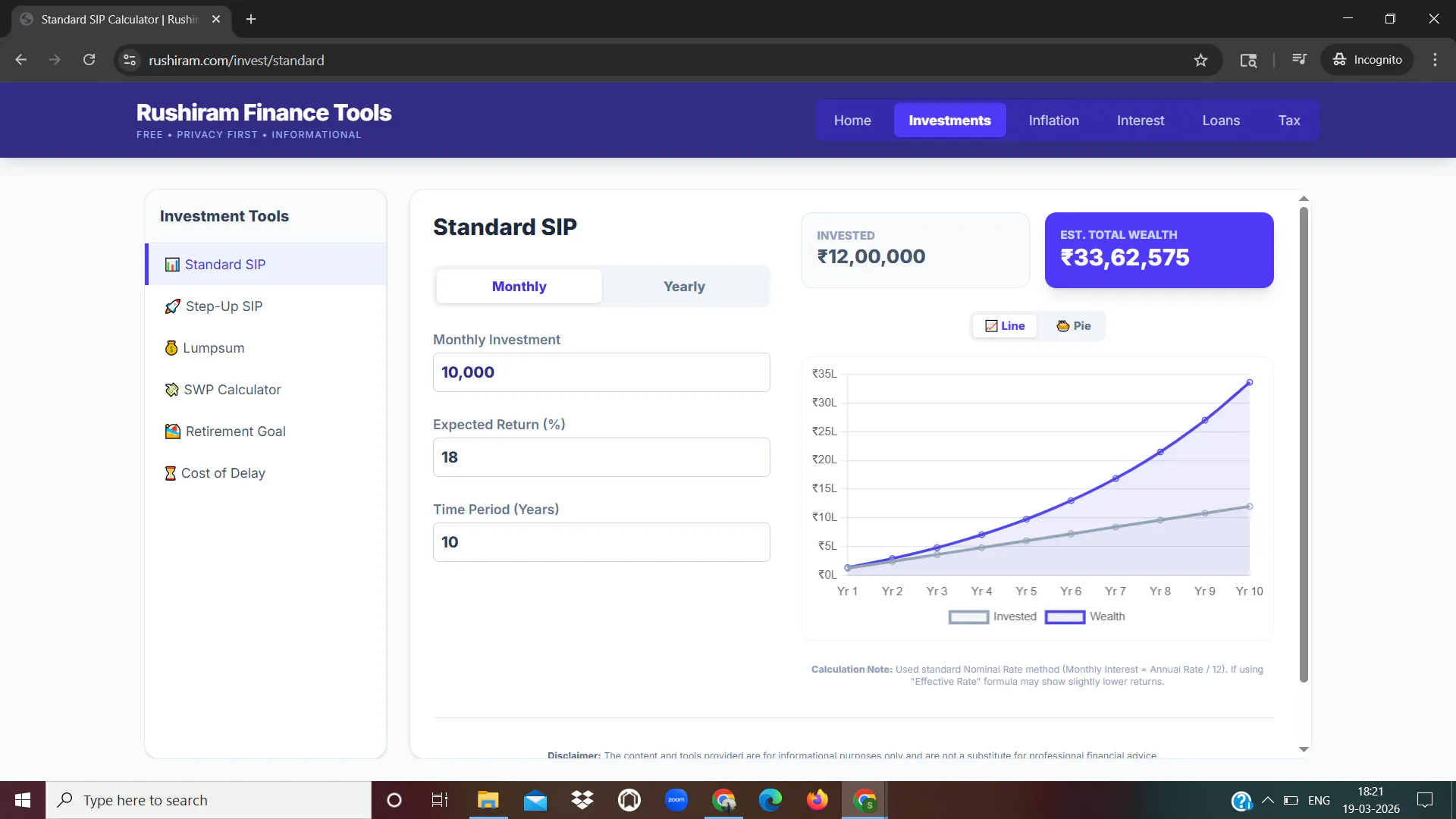Switch to Yearly investment mode
The image size is (1456, 819).
coord(684,287)
